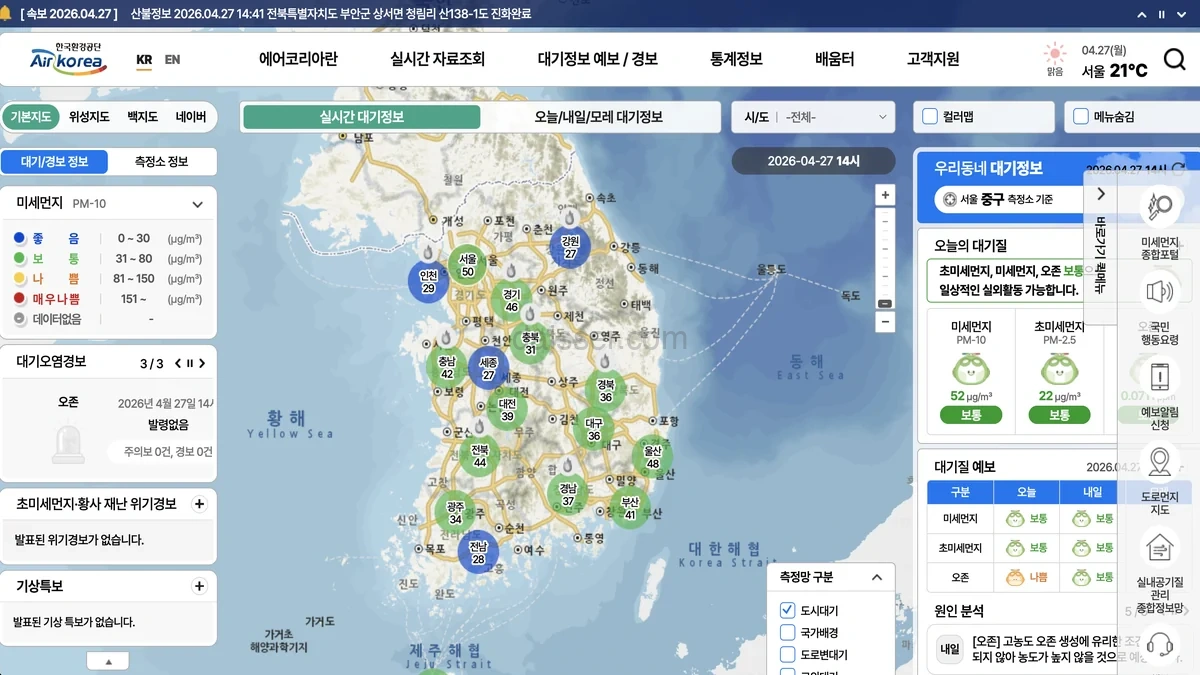Screen dimensions: 1200x675
Task: Open the 대기정보 예보 / 경보 menu
Action: click(x=598, y=59)
